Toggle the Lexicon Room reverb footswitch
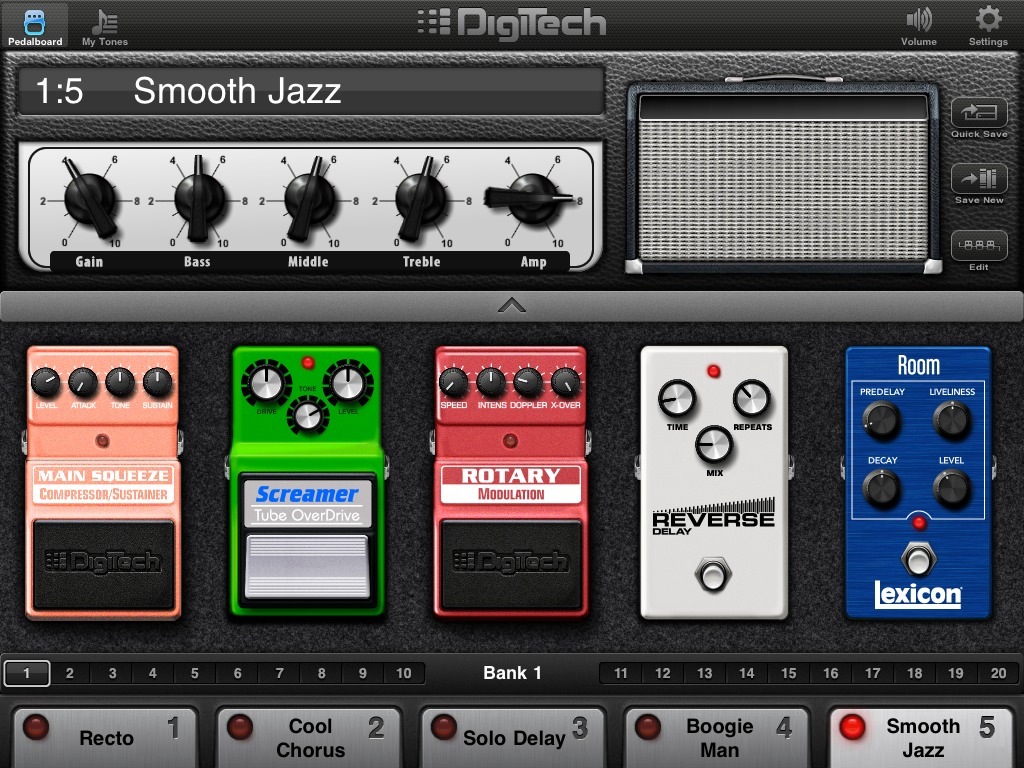1024x768 pixels. [918, 559]
